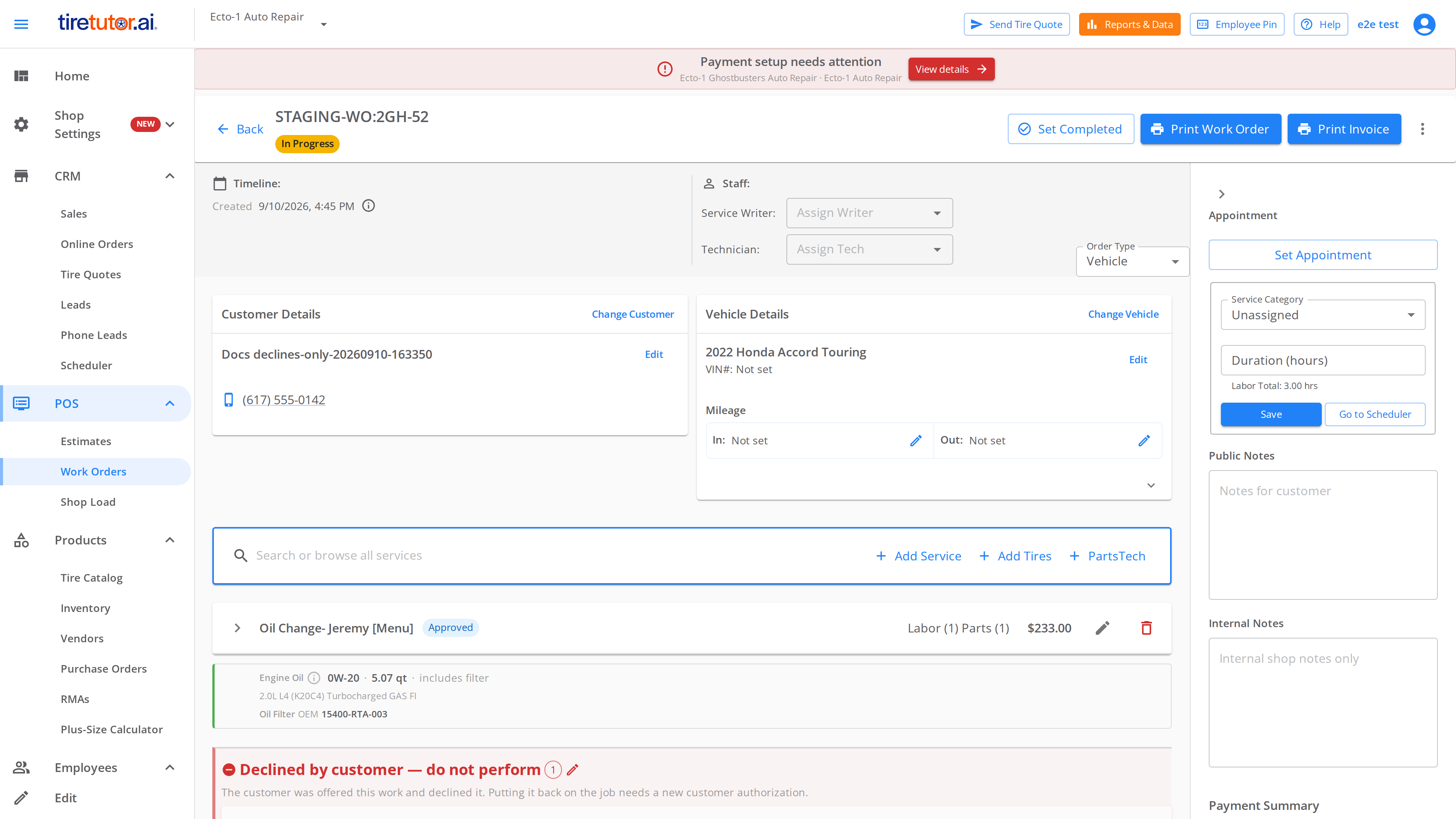Click the POS register icon
Image resolution: width=1456 pixels, height=819 pixels.
22,403
